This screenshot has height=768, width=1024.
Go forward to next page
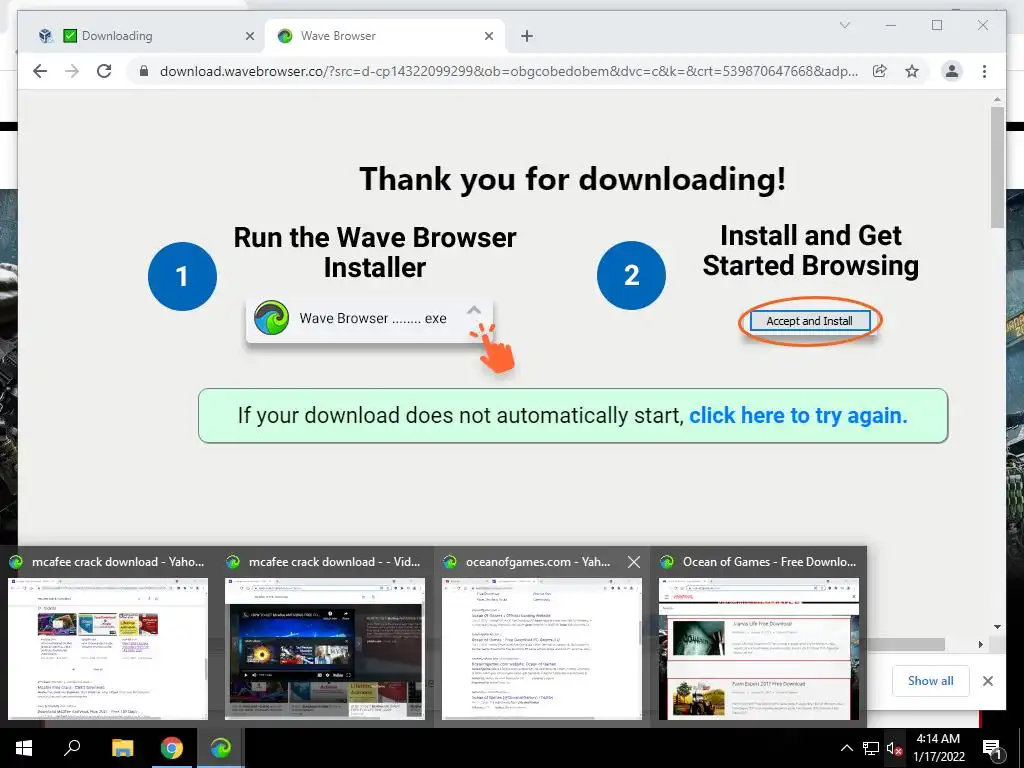(x=72, y=71)
